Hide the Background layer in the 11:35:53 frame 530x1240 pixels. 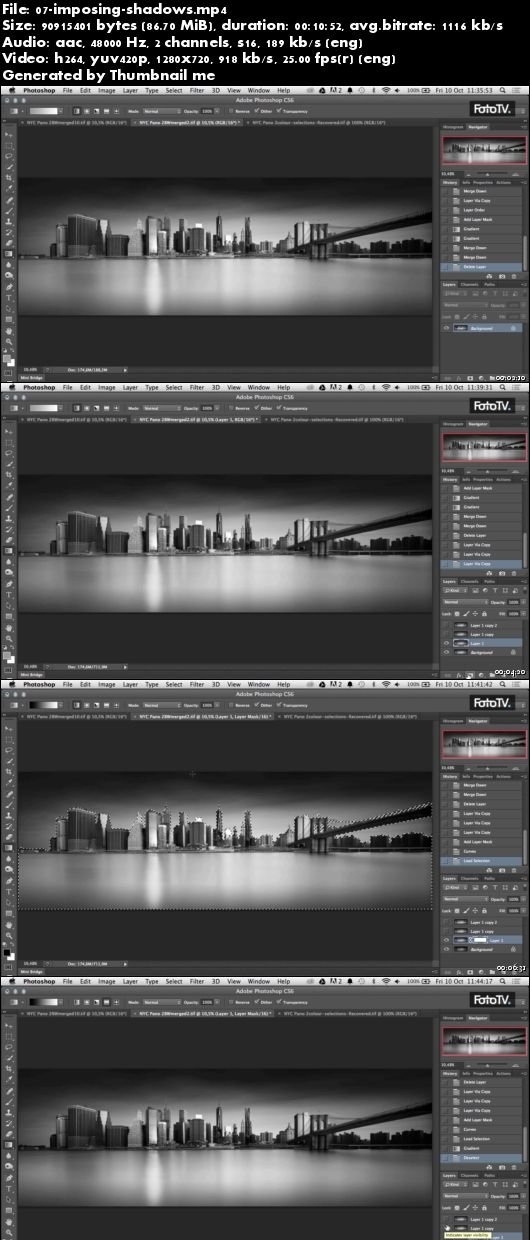446,328
